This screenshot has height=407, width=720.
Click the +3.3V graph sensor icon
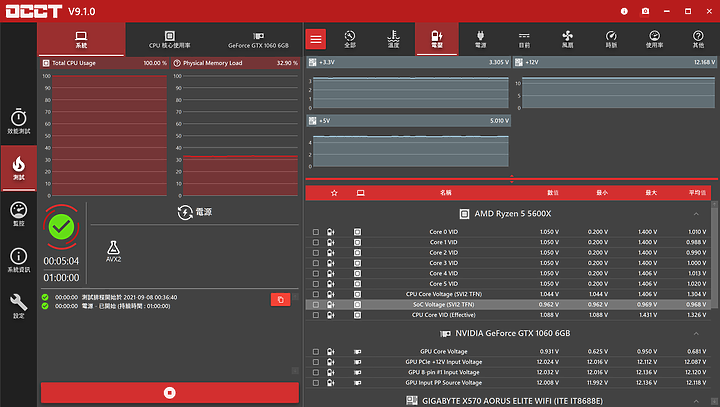[x=313, y=62]
